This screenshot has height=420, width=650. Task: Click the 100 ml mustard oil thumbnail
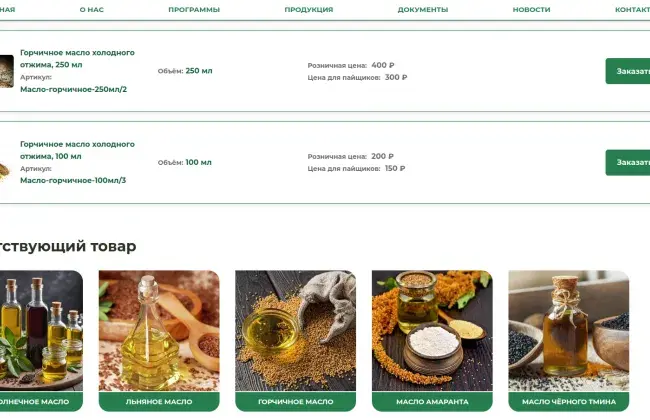5,171
